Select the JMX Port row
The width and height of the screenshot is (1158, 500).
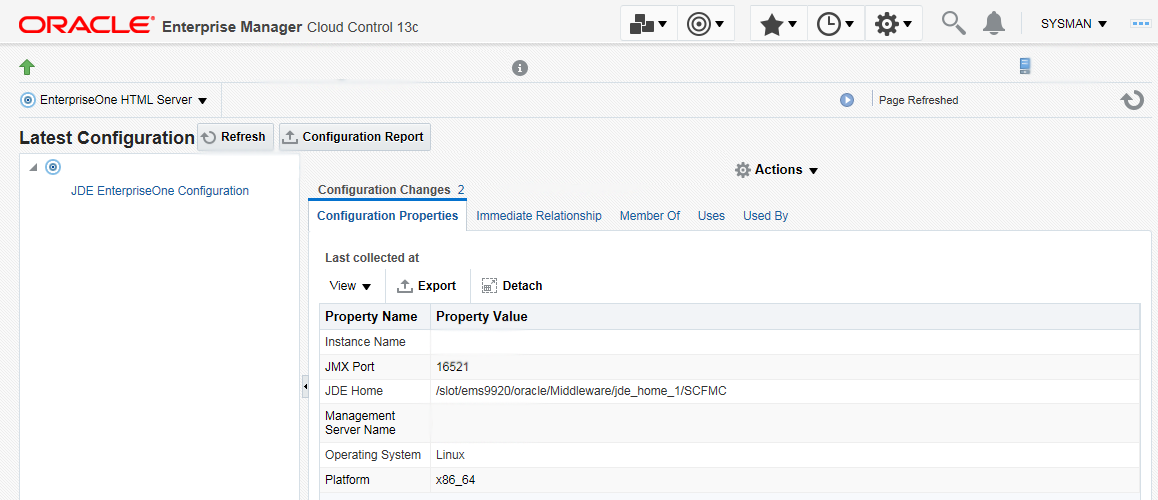tap(730, 366)
